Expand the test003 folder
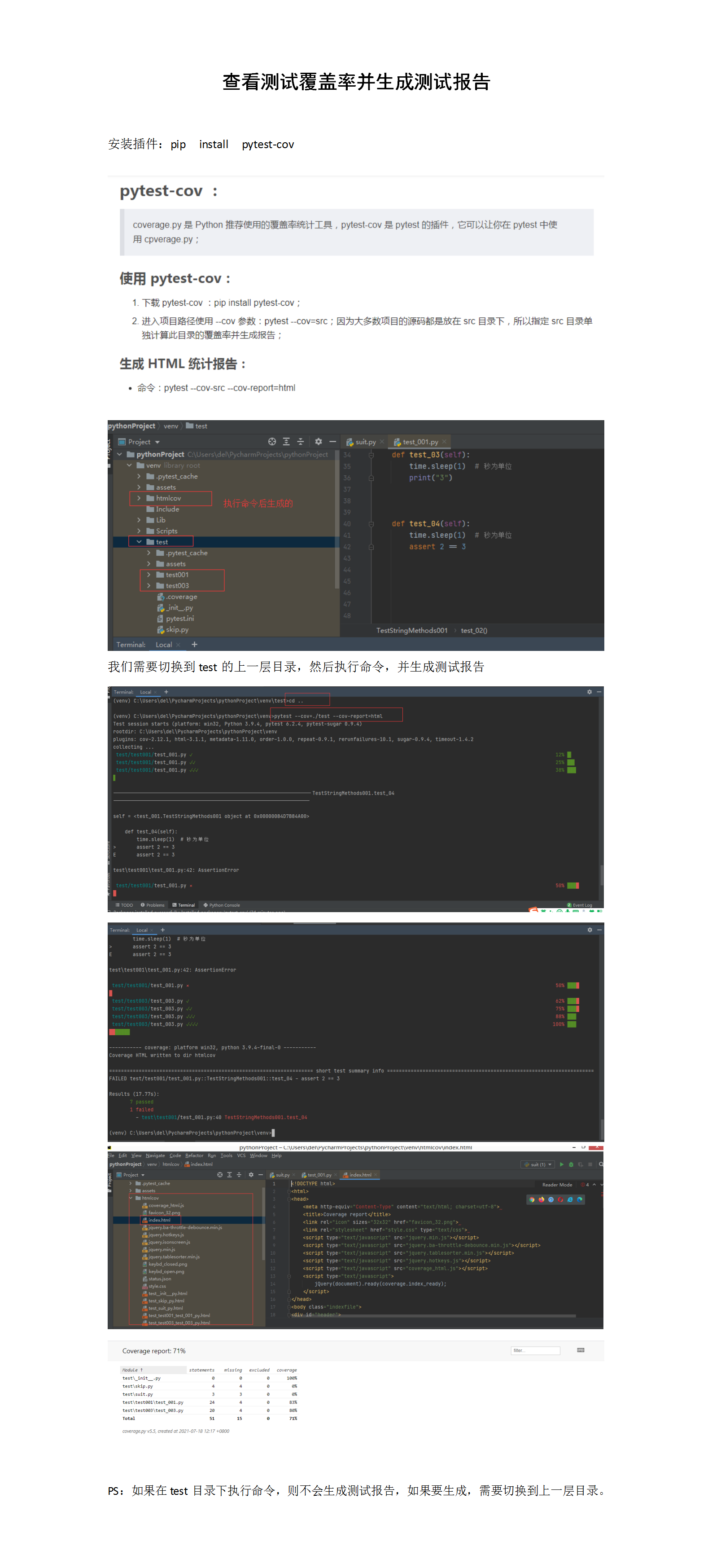This screenshot has width=712, height=1568. coord(149,585)
